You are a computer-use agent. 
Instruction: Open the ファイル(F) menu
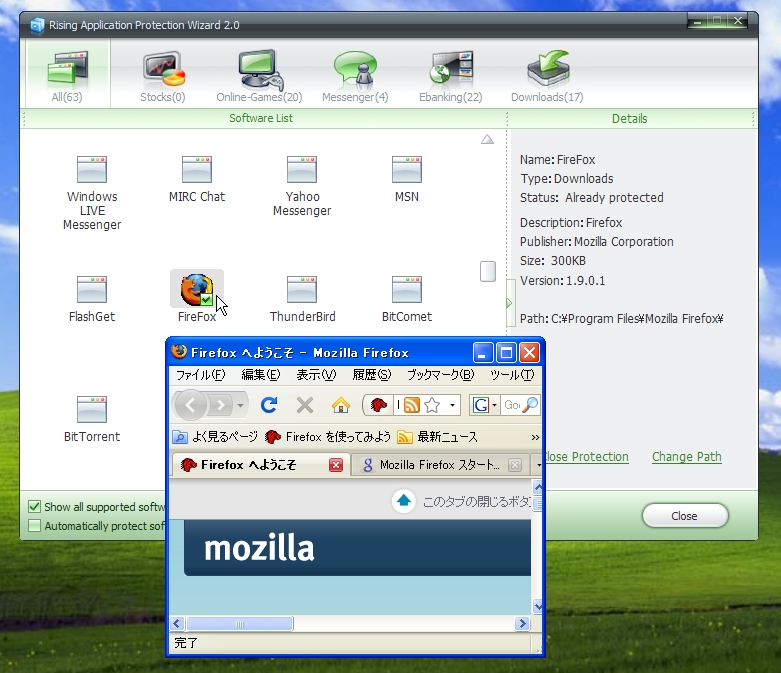point(201,375)
